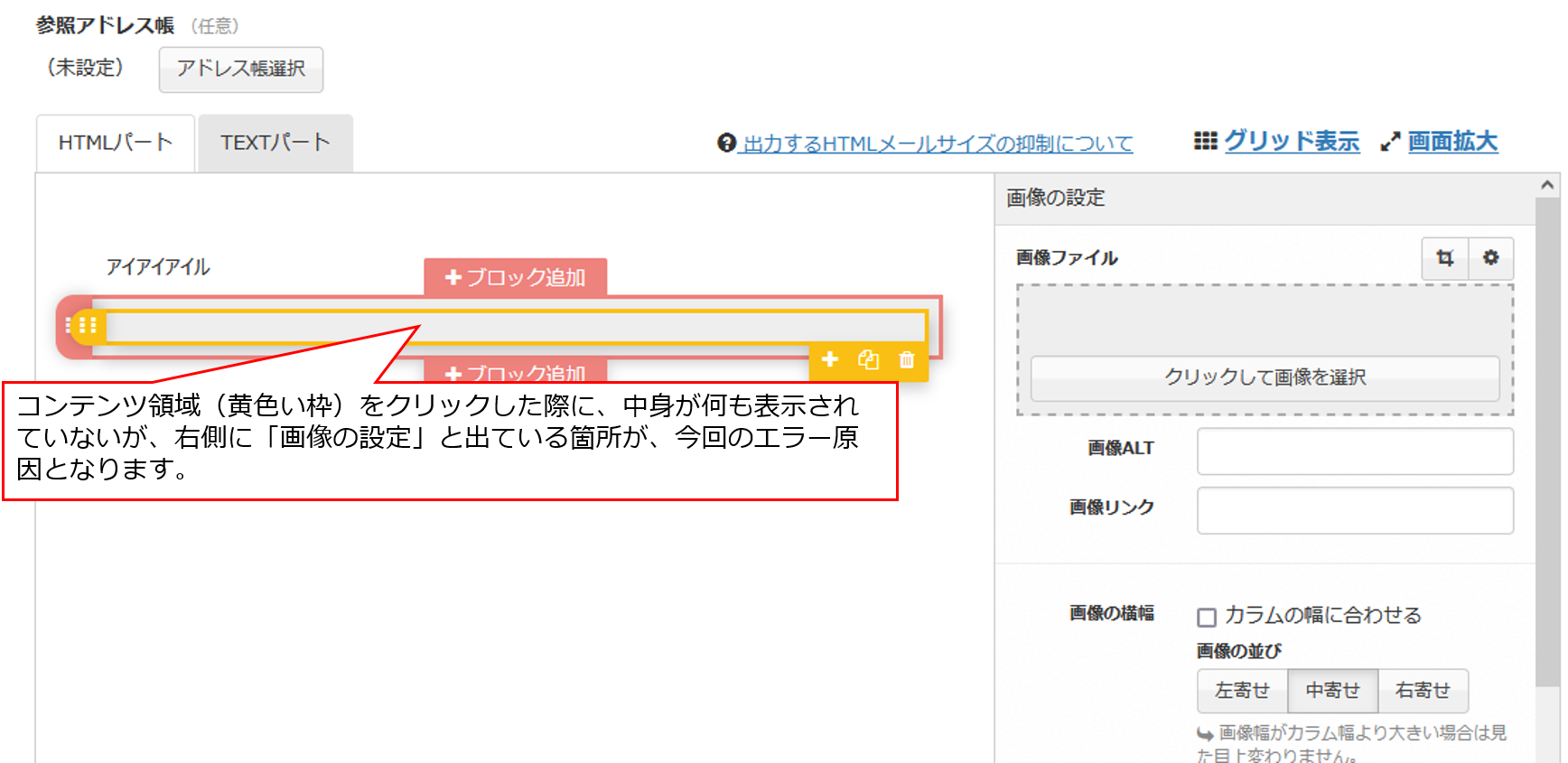The height and width of the screenshot is (763, 1568).
Task: Select 中寄せ image alignment
Action: point(1332,691)
